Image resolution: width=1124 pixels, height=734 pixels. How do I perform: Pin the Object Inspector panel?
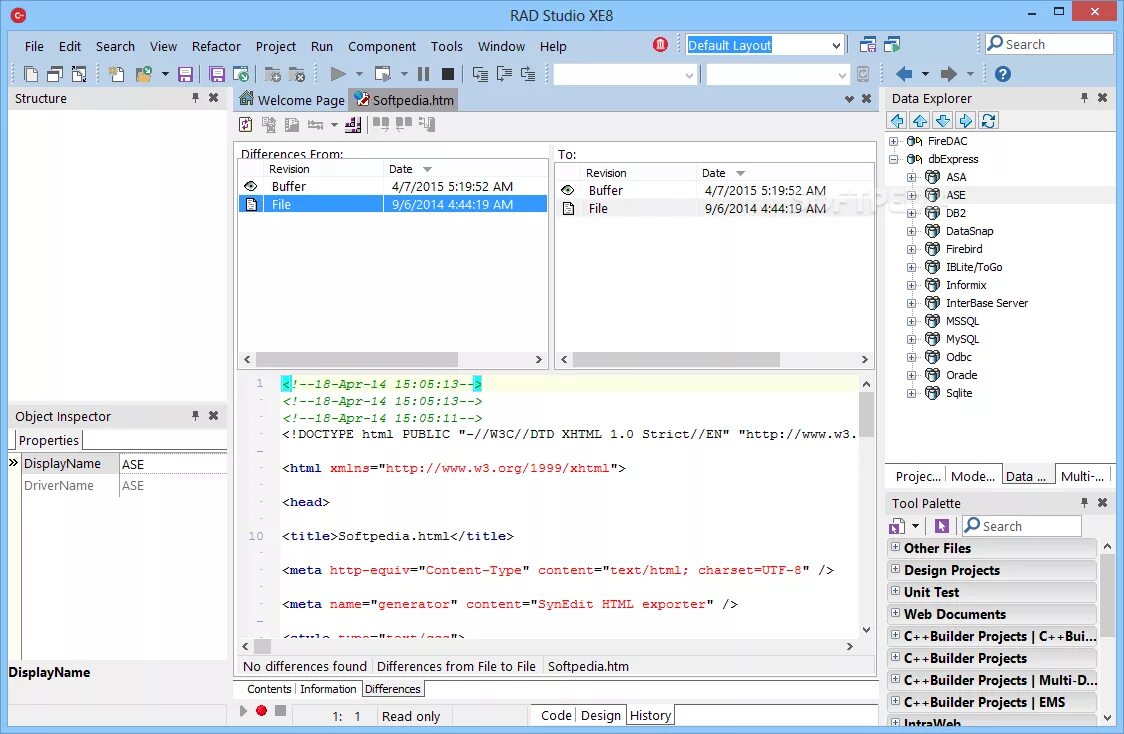(195, 416)
